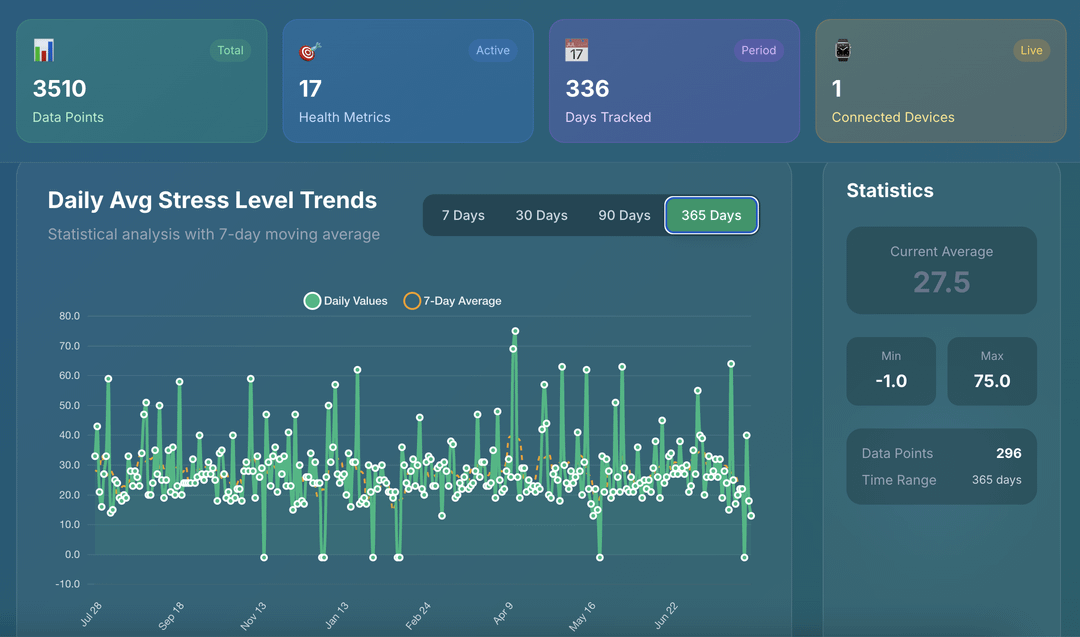1080x637 pixels.
Task: Click the Max 75.0 statistic box
Action: coord(992,371)
